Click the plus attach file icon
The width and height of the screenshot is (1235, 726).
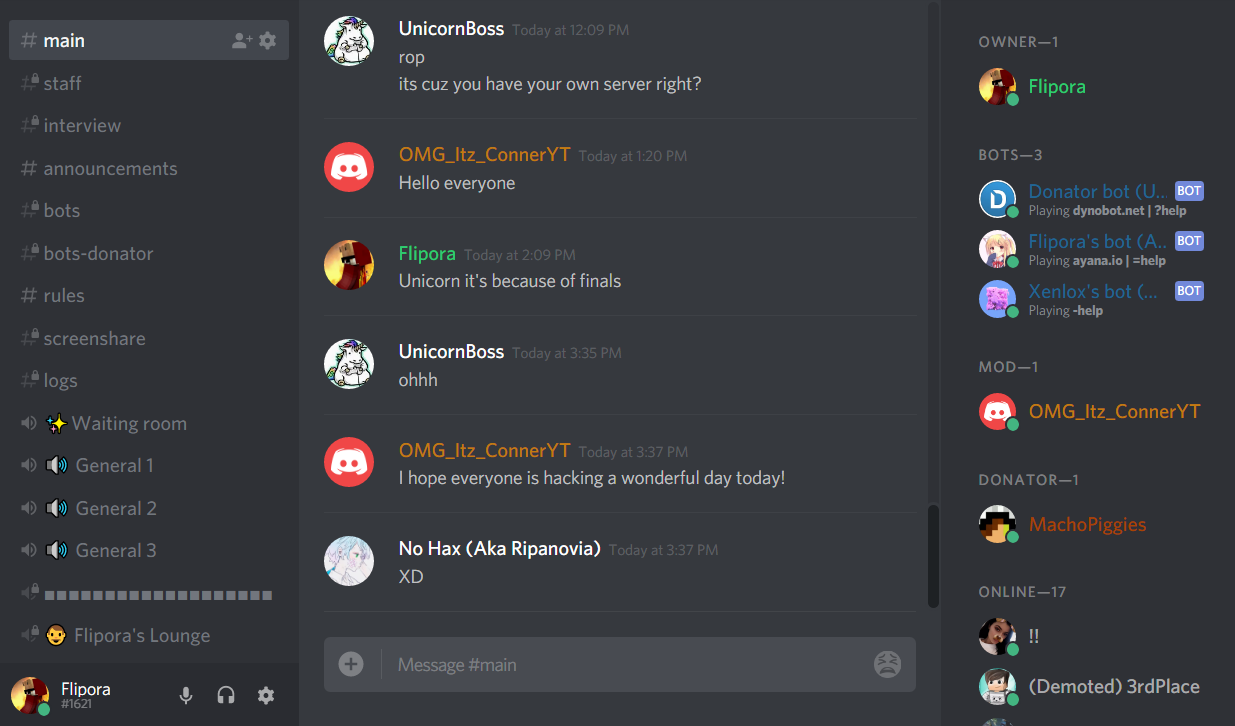coord(351,664)
